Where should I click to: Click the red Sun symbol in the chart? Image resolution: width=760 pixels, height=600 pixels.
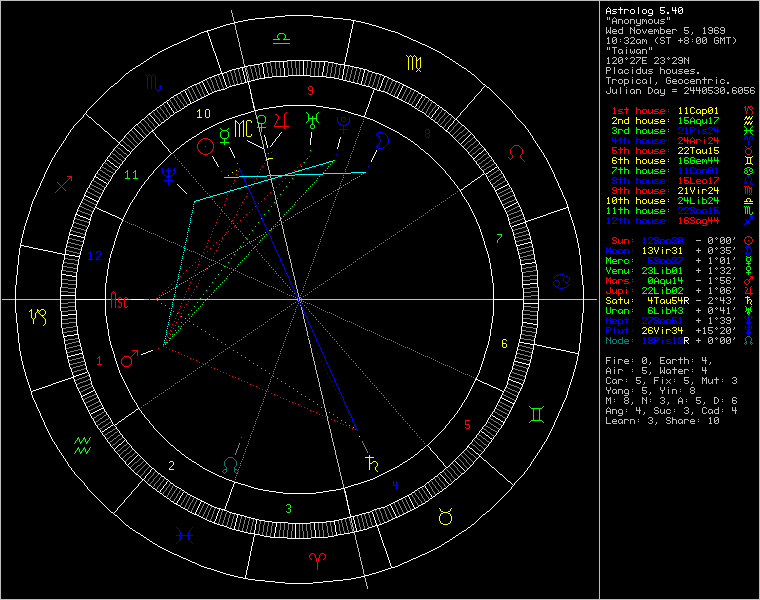coord(206,146)
